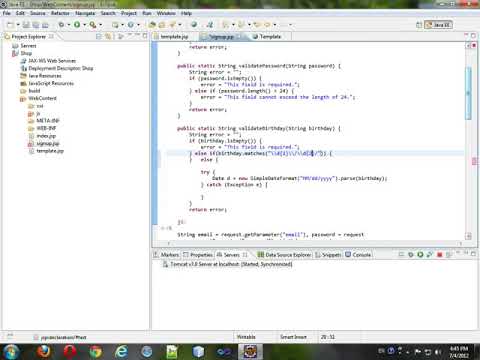The image size is (480, 360).
Task: Click the Open Perspective icon
Action: [419, 25]
